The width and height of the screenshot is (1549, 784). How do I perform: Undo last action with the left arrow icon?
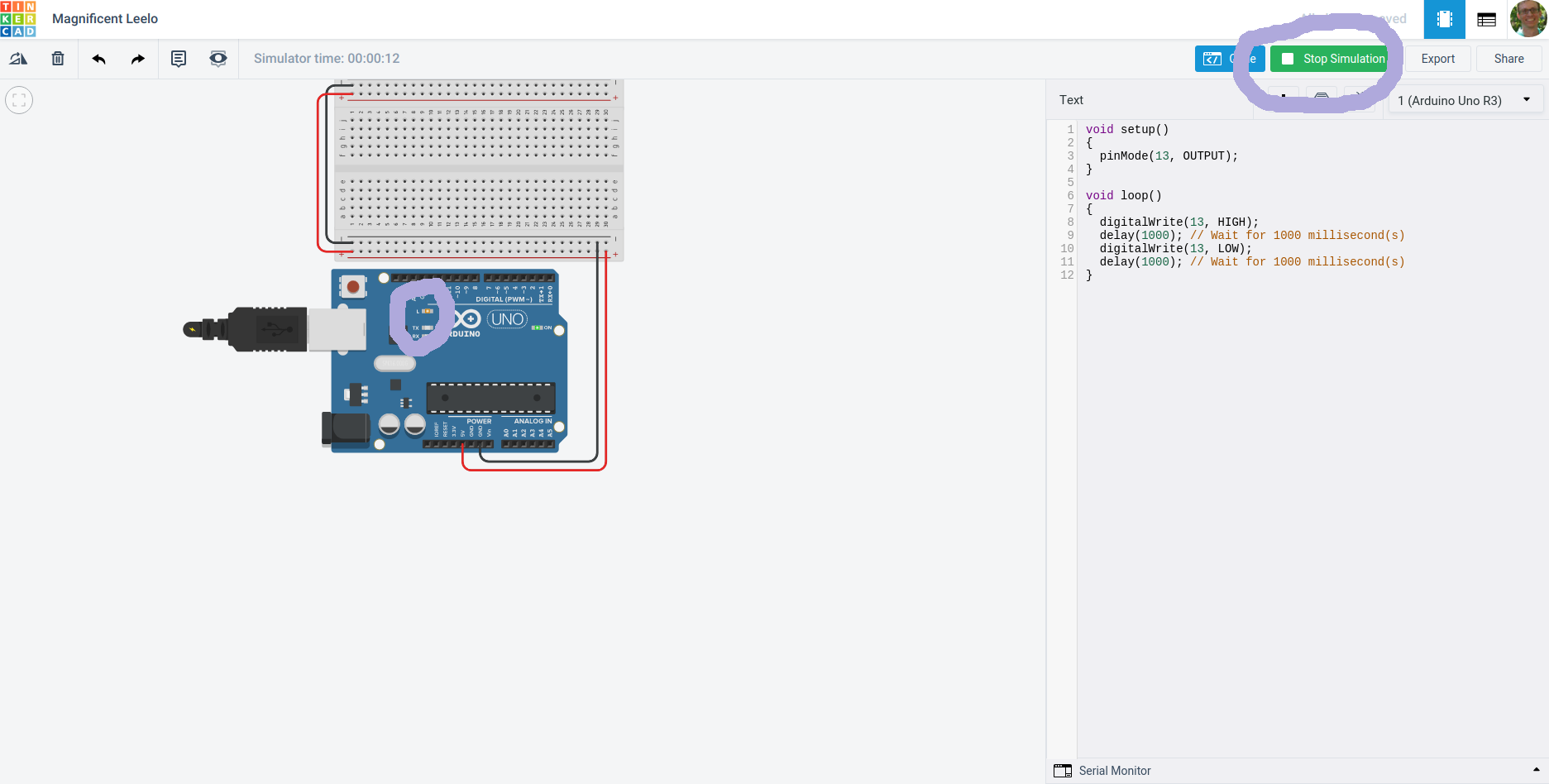coord(99,59)
